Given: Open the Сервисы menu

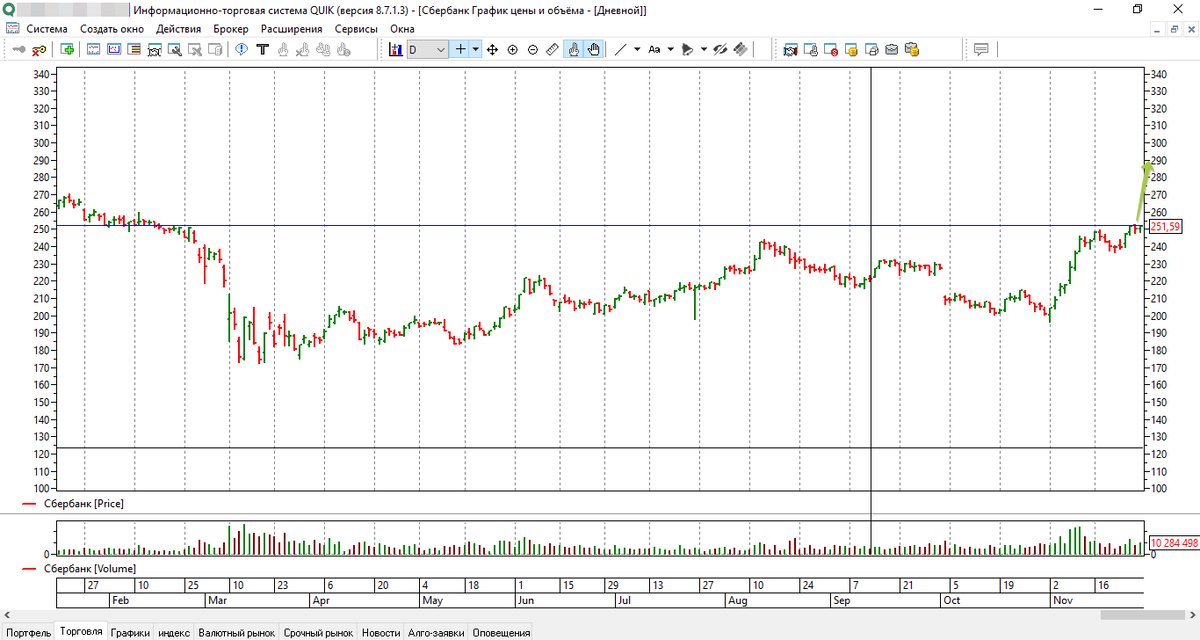Looking at the screenshot, I should (356, 29).
